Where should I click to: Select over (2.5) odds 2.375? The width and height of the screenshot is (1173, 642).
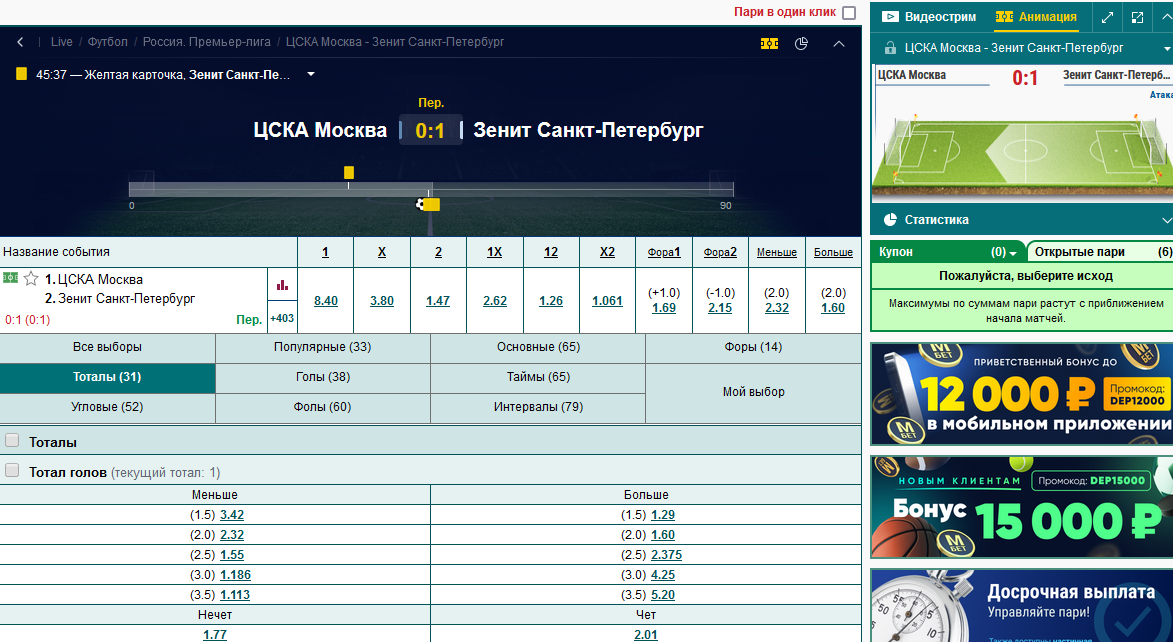(x=667, y=555)
